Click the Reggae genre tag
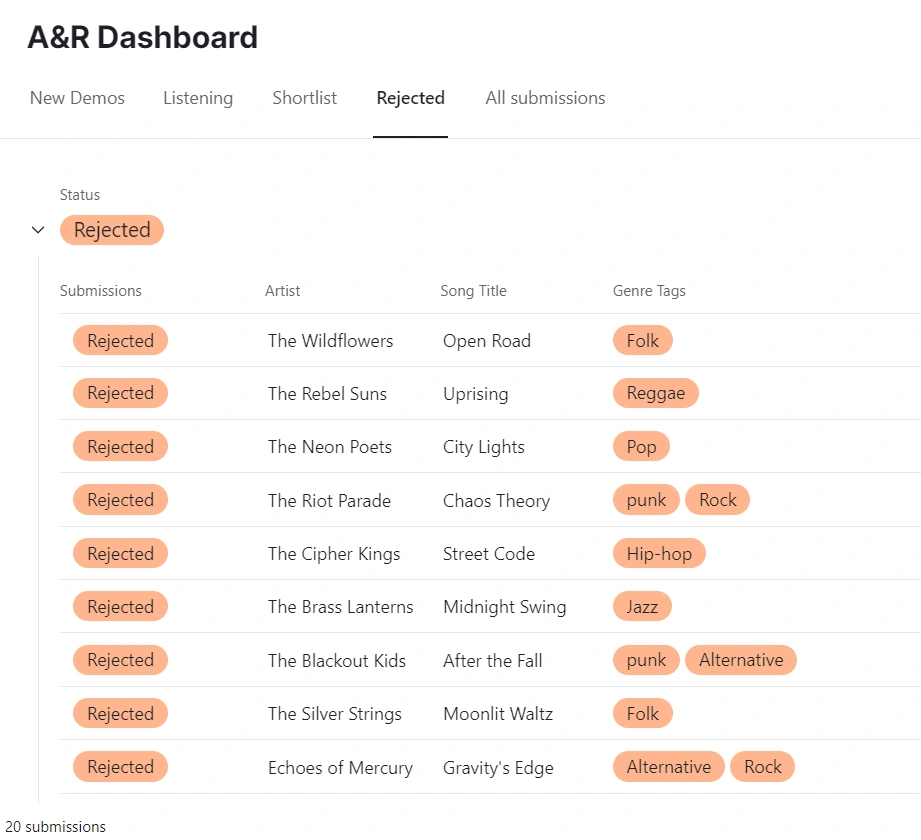Viewport: 921px width, 840px height. pyautogui.click(x=655, y=393)
